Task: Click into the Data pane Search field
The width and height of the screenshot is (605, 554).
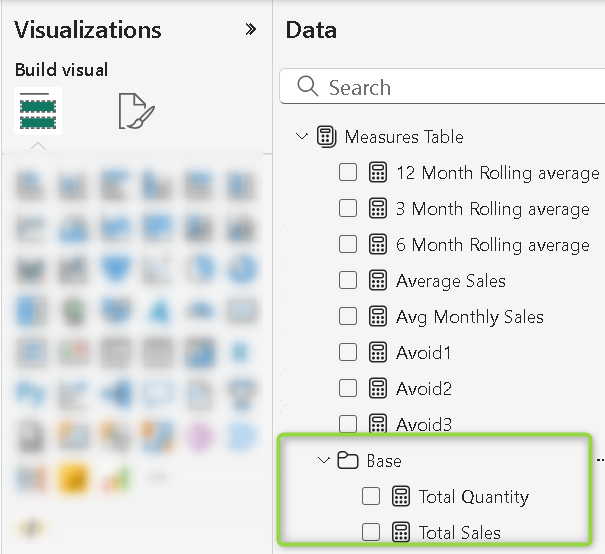Action: click(x=442, y=86)
